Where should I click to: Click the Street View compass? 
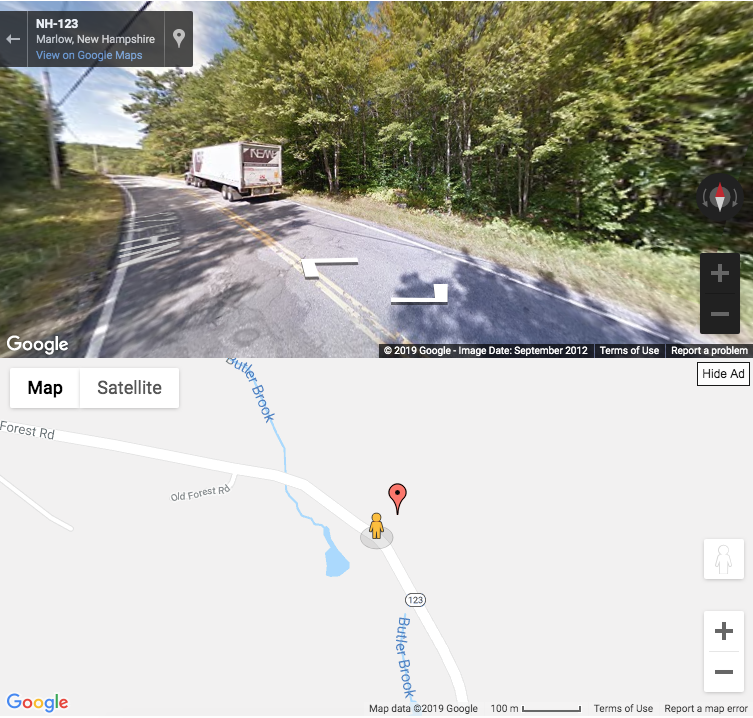[x=719, y=197]
